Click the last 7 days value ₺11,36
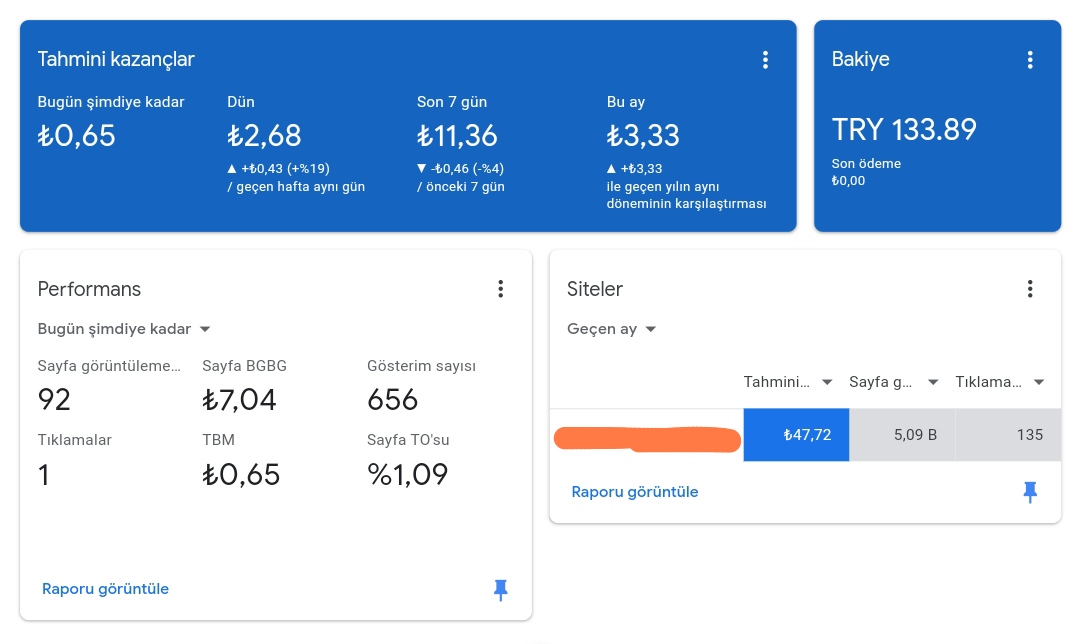Viewport: 1080px width, 644px height. pos(457,135)
